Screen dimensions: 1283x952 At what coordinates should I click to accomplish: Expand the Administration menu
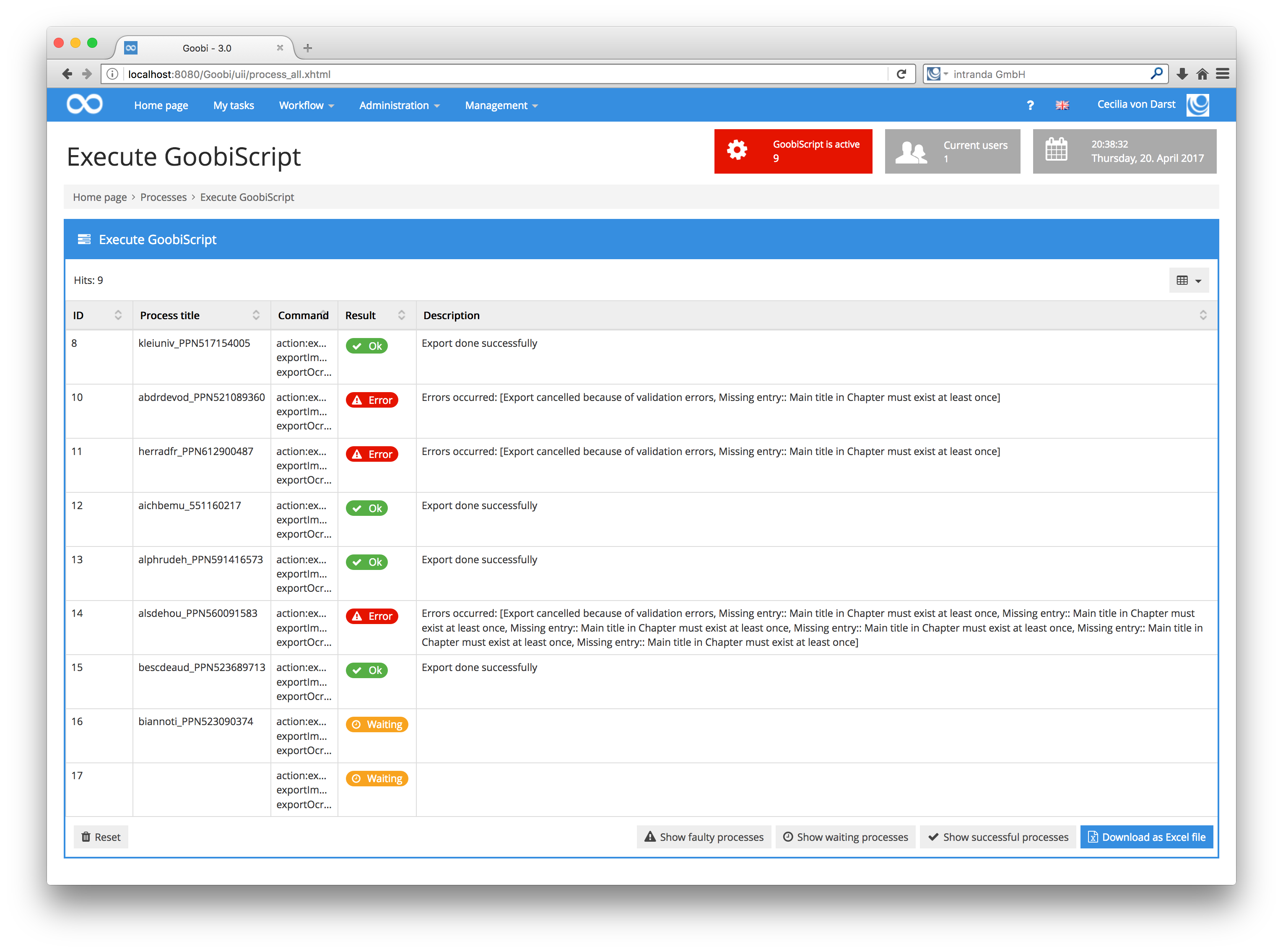(x=399, y=105)
